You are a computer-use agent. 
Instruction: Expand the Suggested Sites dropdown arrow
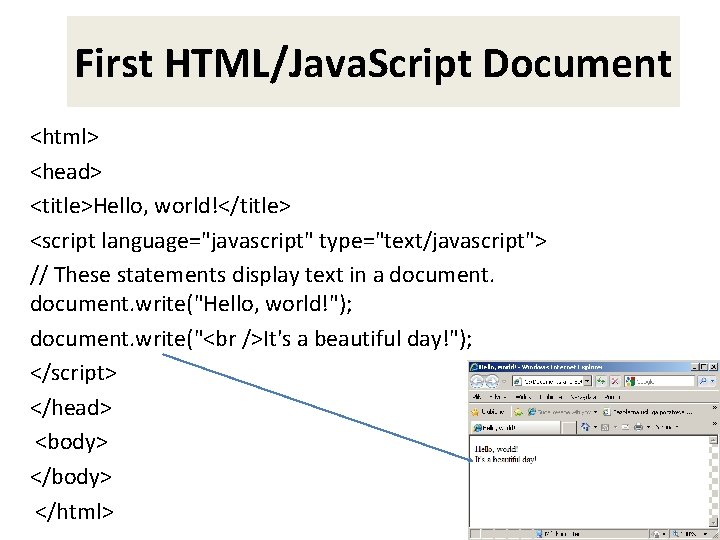[x=596, y=412]
